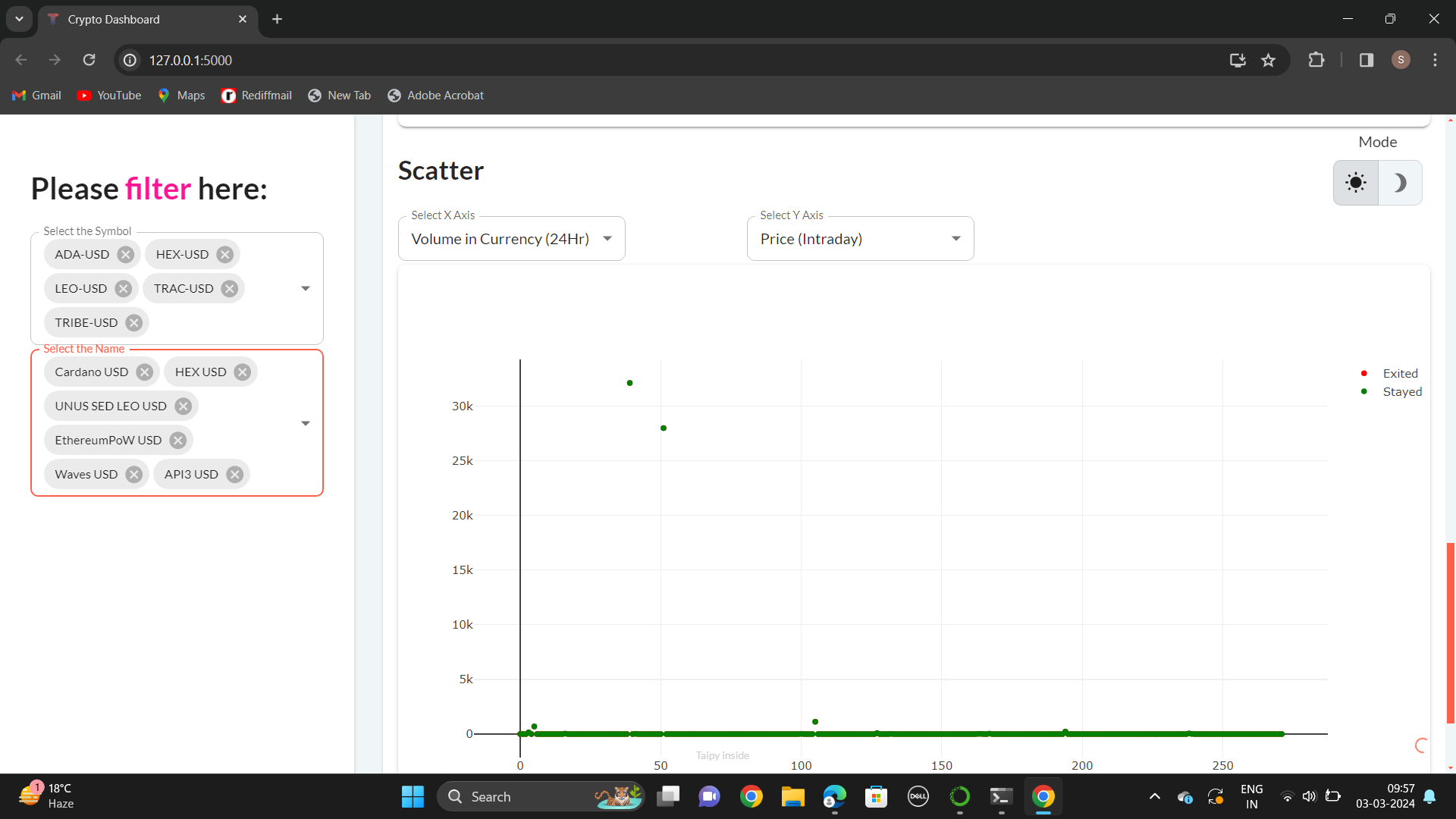Switch to light mode sun toggle
Viewport: 1456px width, 819px height.
tap(1356, 183)
